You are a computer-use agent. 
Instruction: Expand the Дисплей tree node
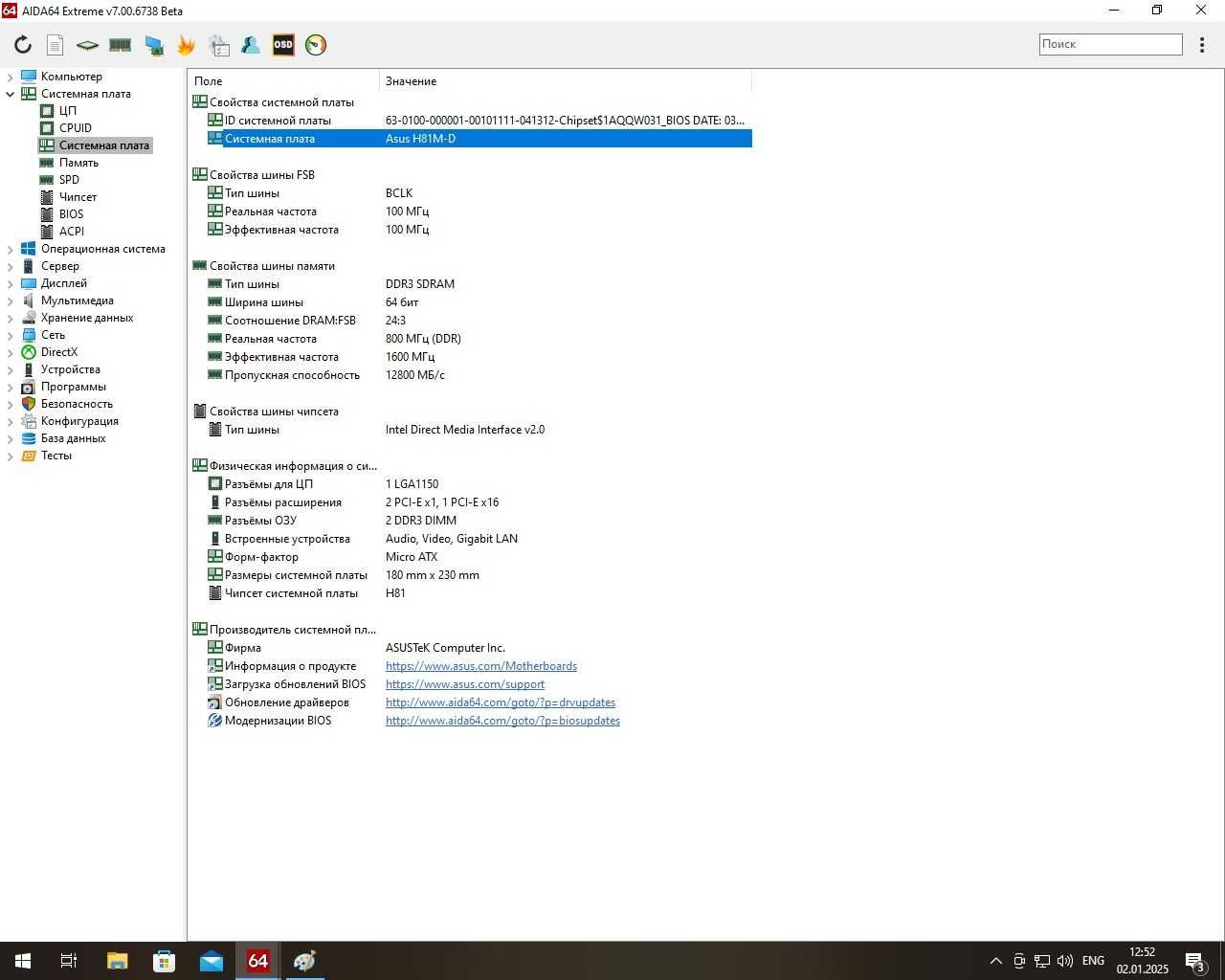click(11, 283)
